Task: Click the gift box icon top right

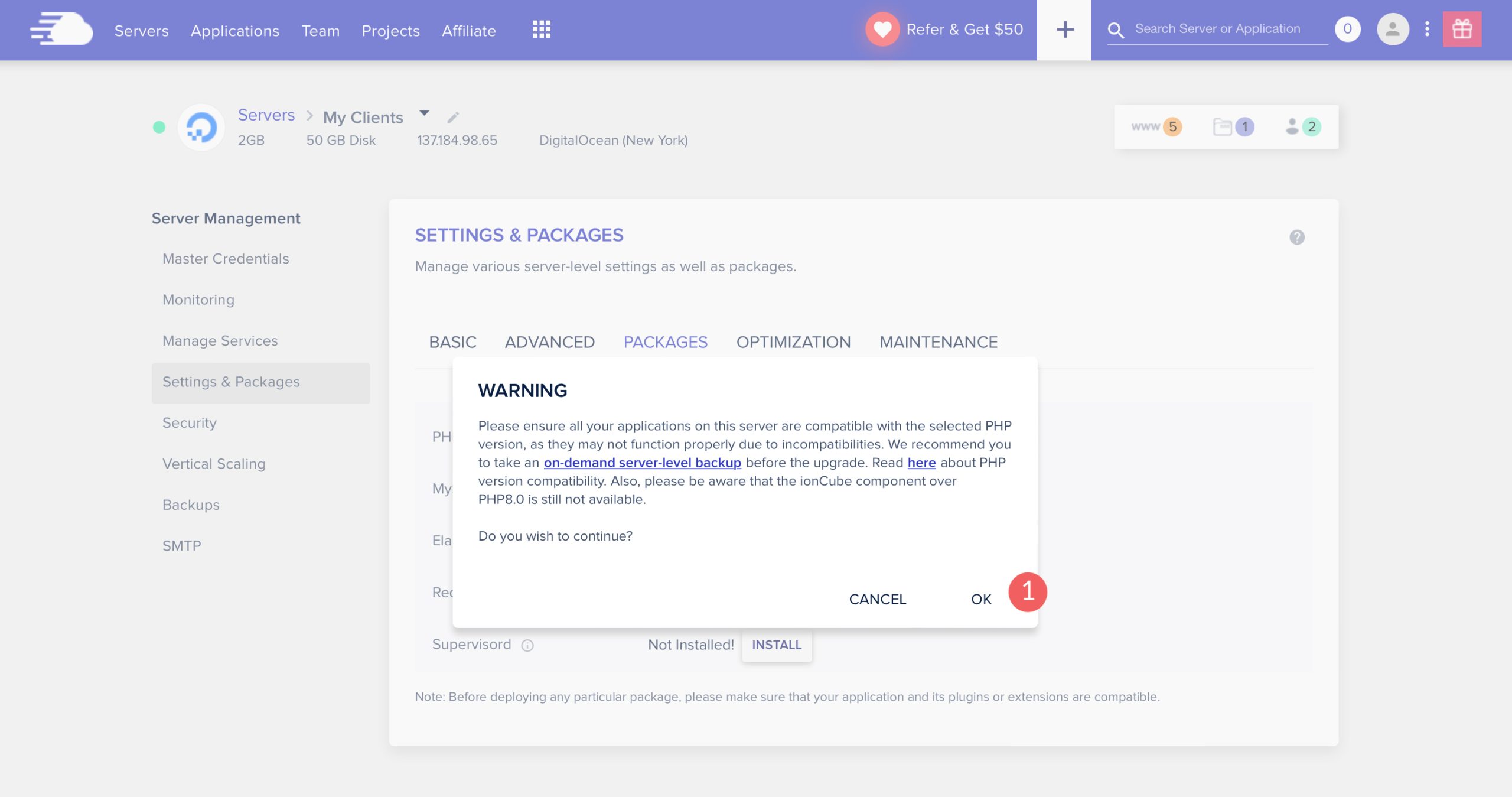Action: point(1461,28)
